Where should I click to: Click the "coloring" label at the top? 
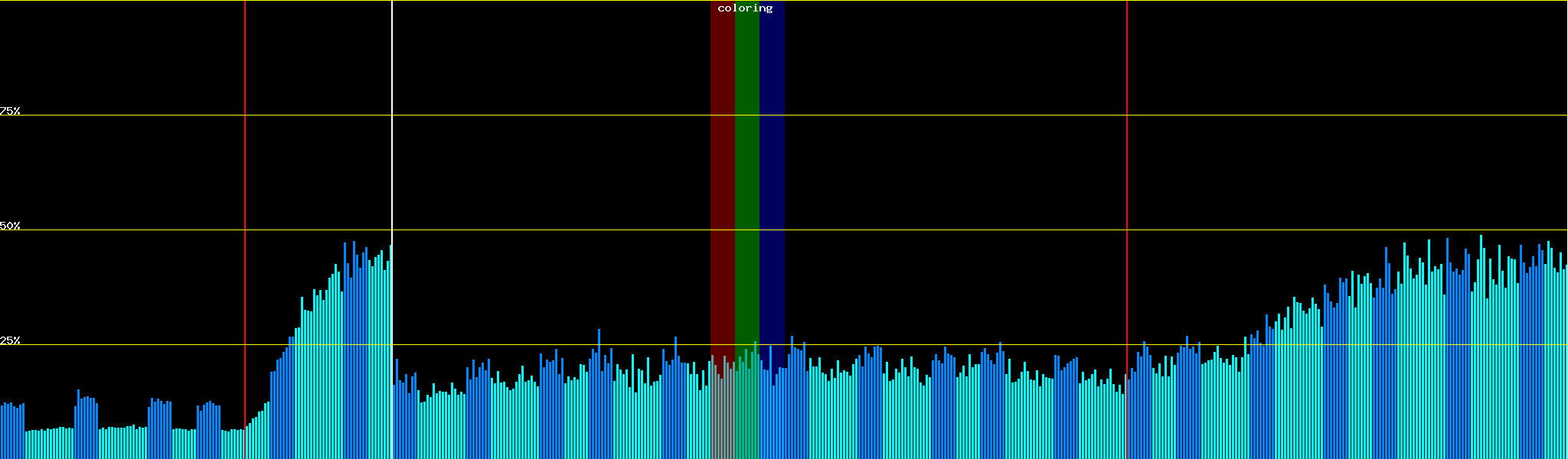[745, 8]
